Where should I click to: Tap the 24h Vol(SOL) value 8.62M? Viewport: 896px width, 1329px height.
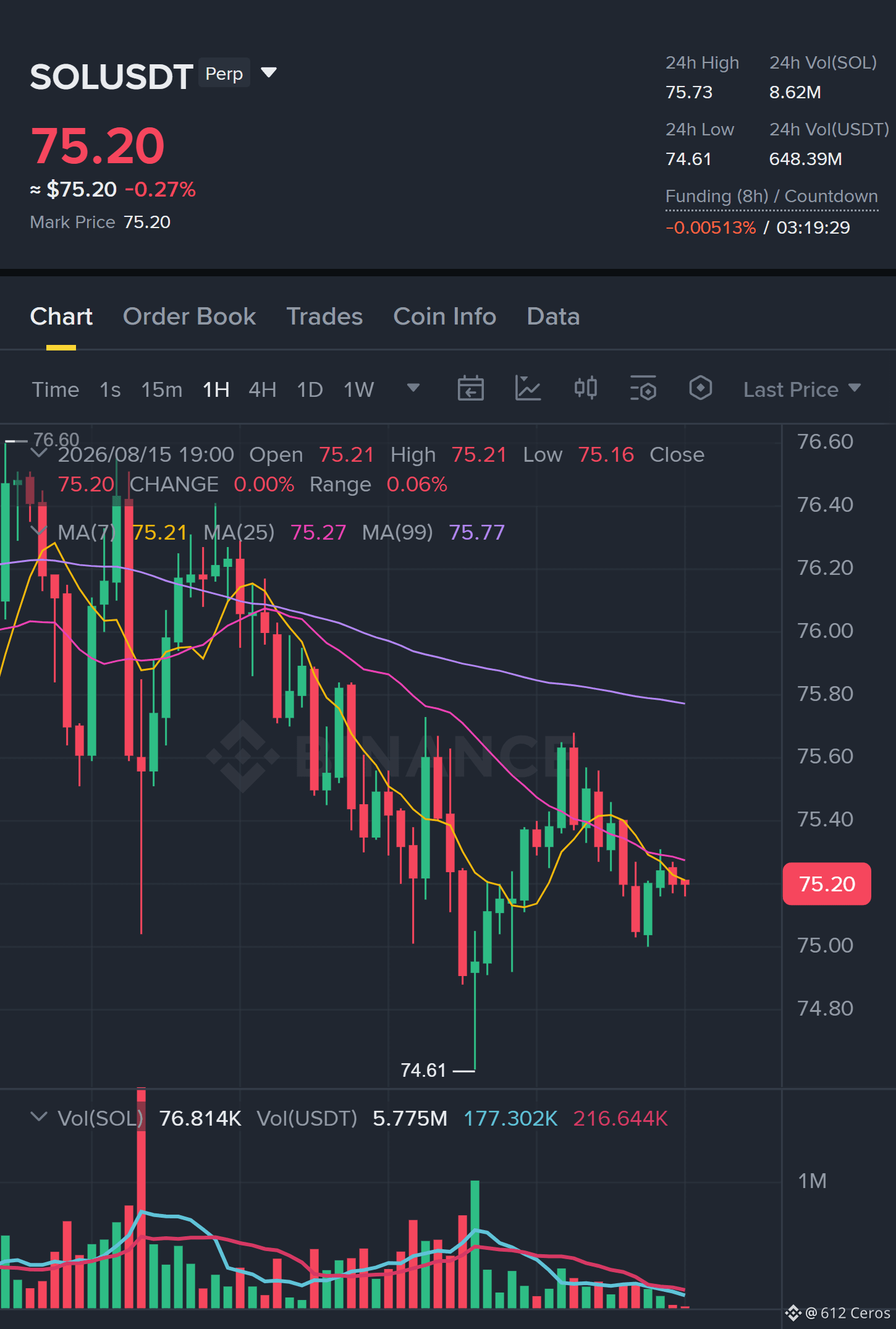click(795, 92)
